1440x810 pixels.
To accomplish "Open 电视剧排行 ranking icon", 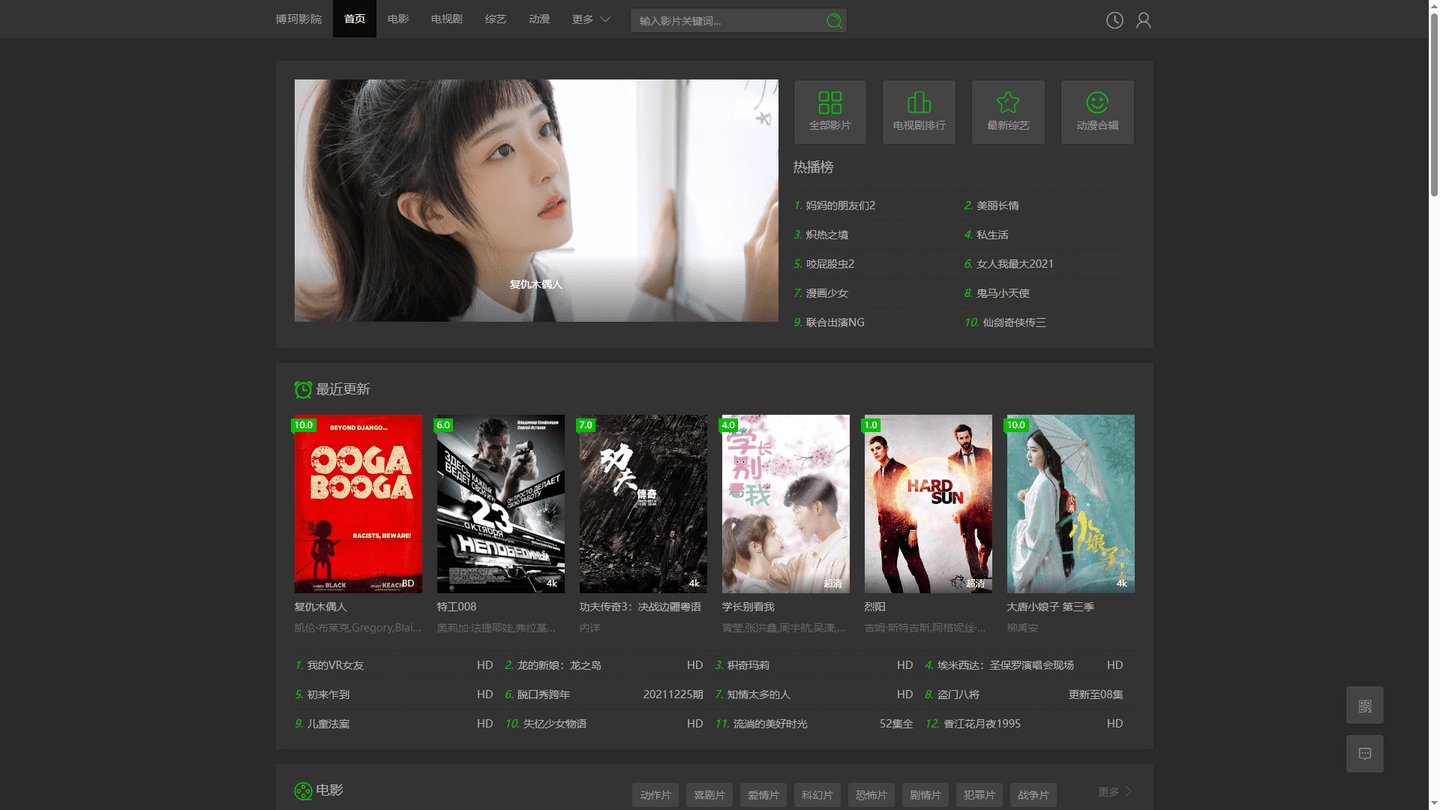I will click(919, 102).
